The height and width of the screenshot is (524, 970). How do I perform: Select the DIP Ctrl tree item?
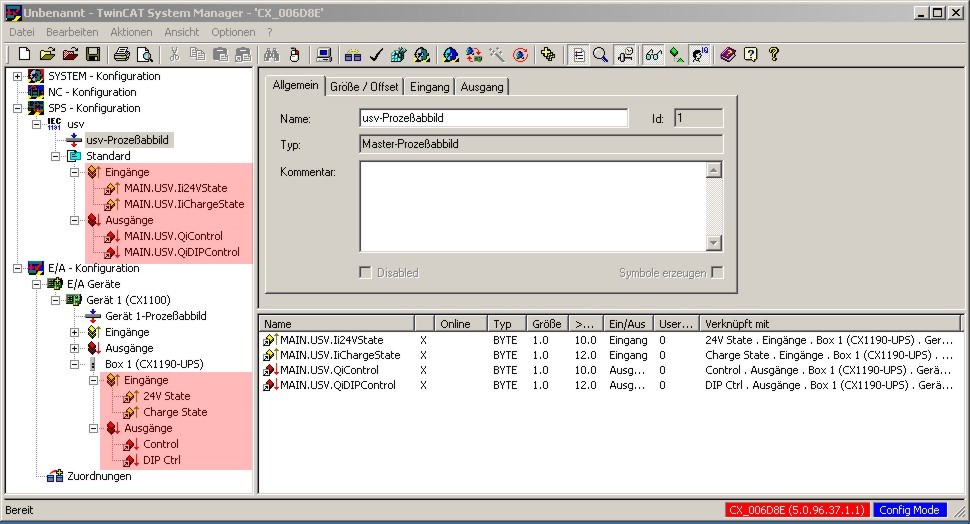pyautogui.click(x=162, y=460)
